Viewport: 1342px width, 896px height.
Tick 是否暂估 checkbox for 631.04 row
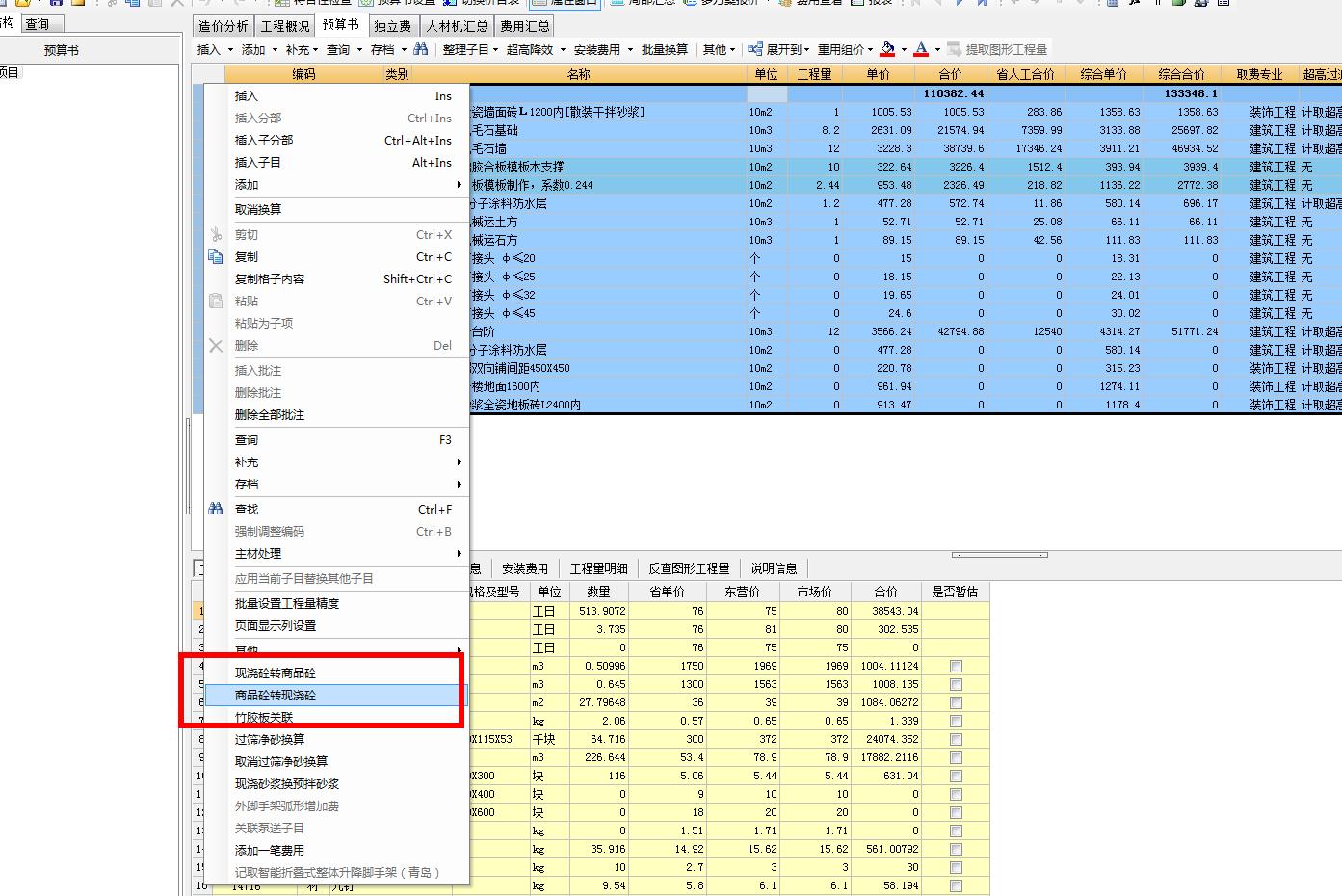pyautogui.click(x=956, y=777)
